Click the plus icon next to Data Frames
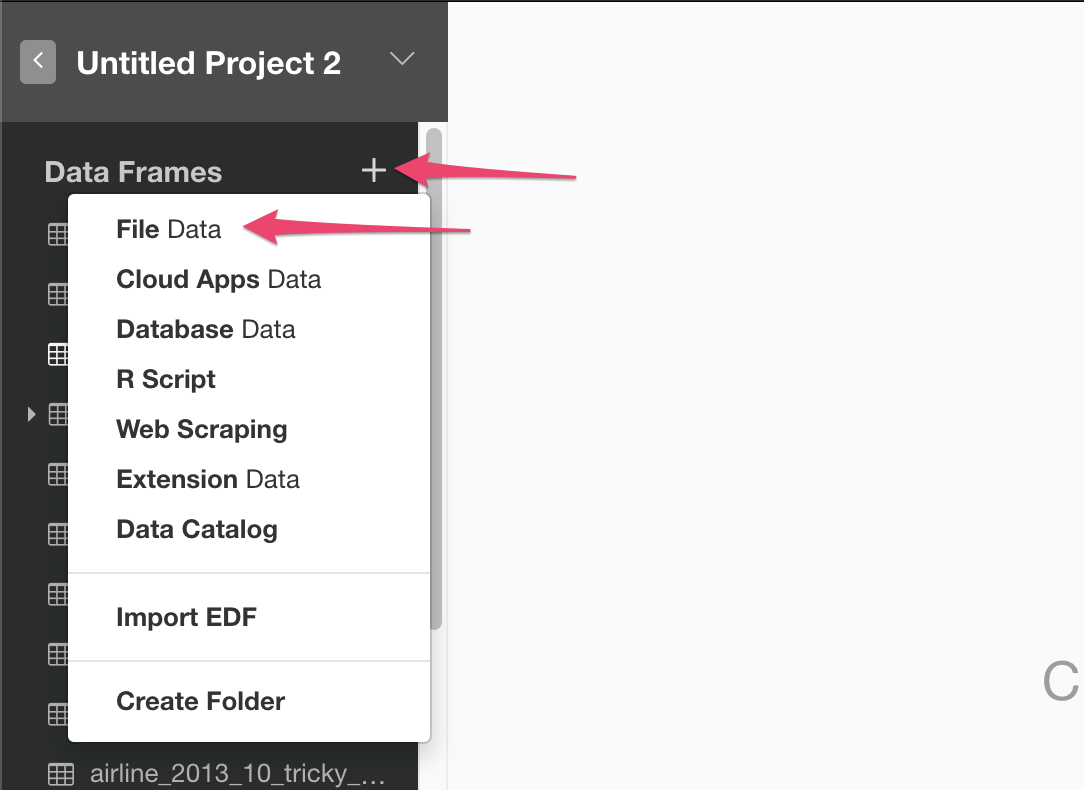Image resolution: width=1084 pixels, height=790 pixels. (374, 170)
